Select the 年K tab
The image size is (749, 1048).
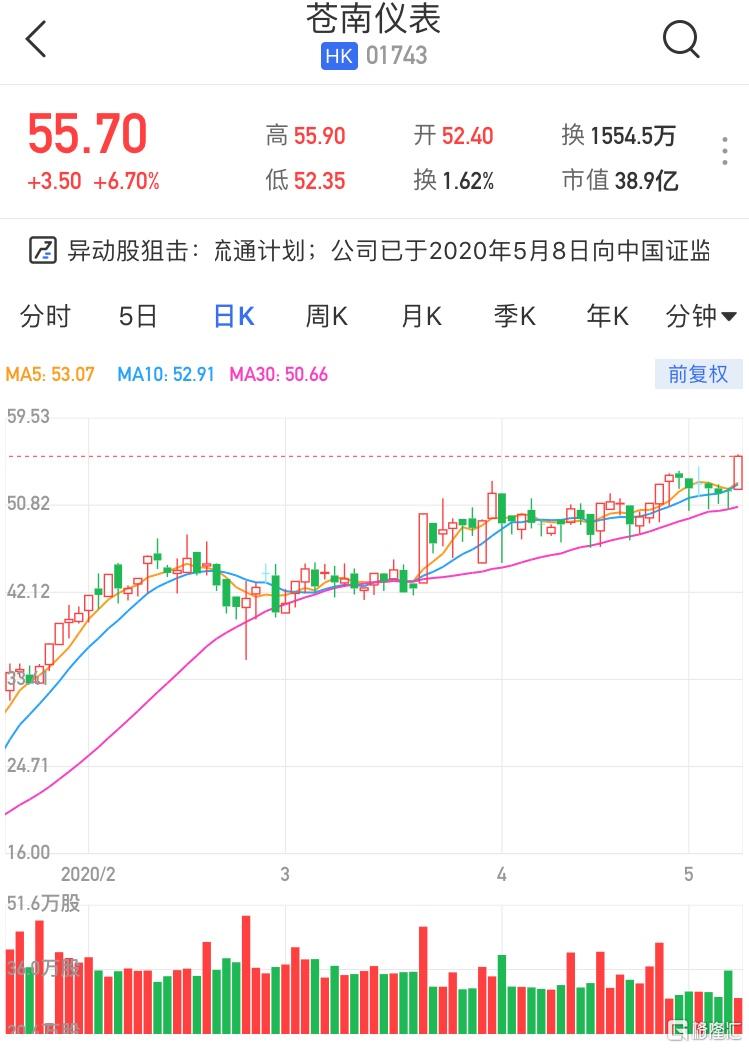tap(607, 316)
